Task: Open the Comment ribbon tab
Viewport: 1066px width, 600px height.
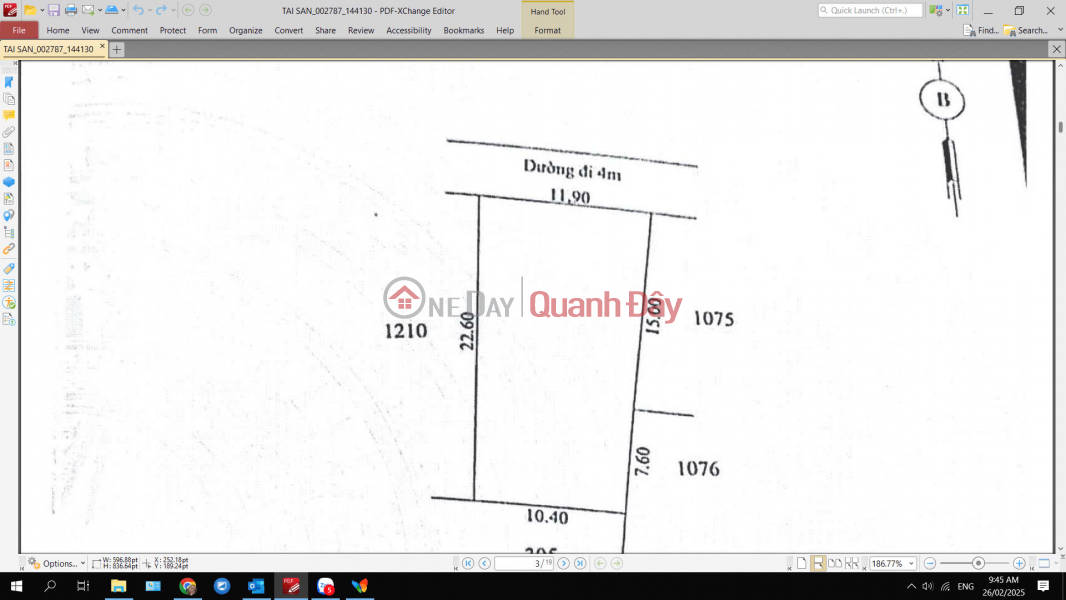Action: click(129, 30)
